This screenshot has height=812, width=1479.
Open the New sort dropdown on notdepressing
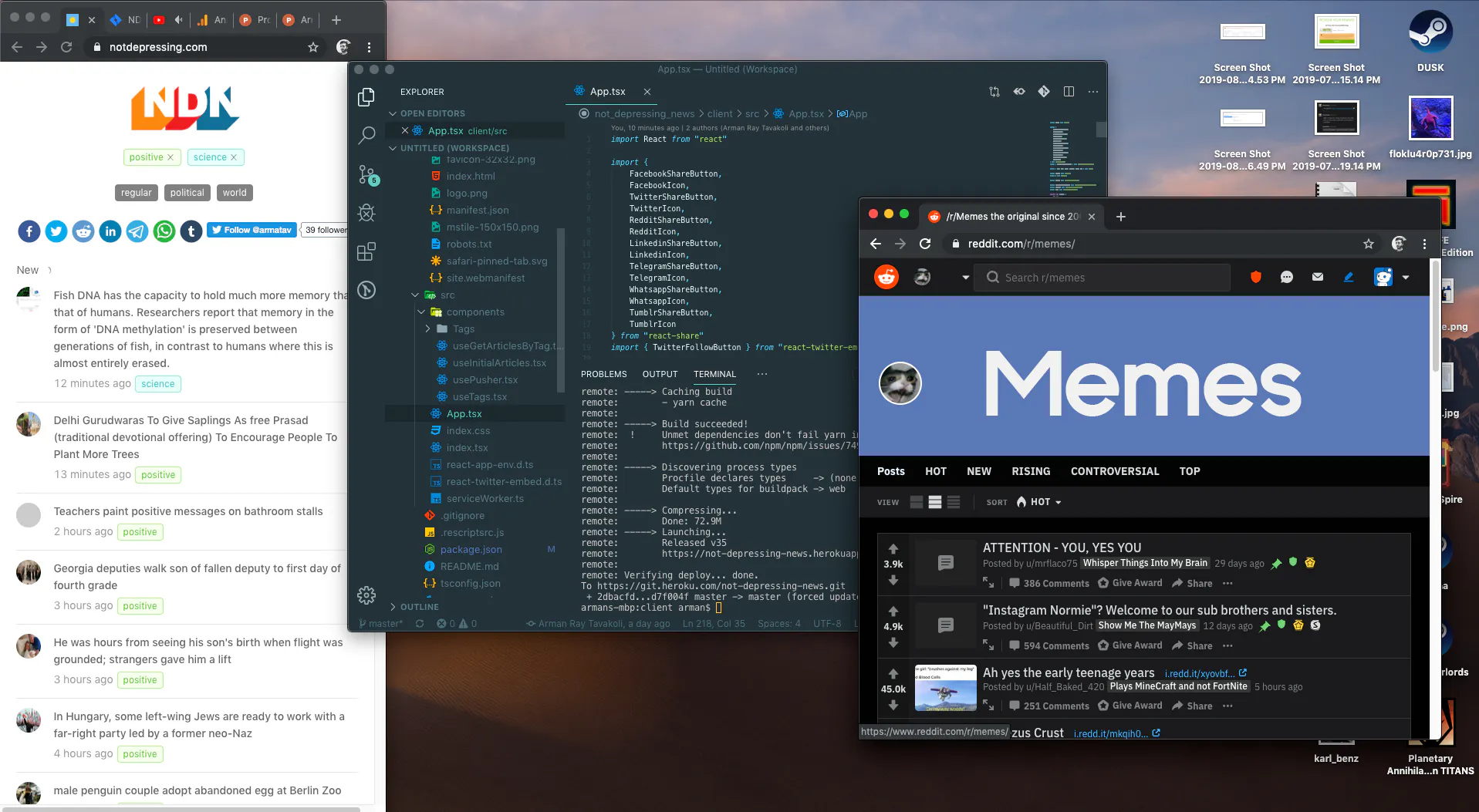[34, 270]
